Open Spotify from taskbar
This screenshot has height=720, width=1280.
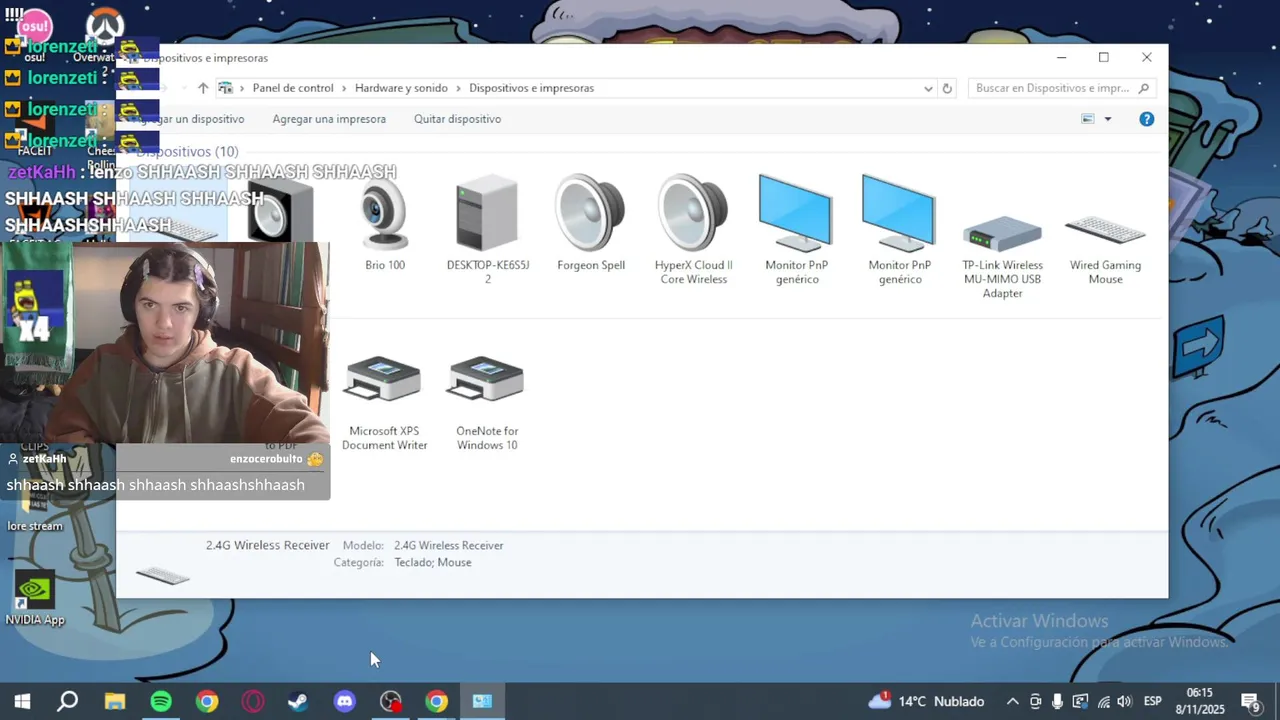161,701
